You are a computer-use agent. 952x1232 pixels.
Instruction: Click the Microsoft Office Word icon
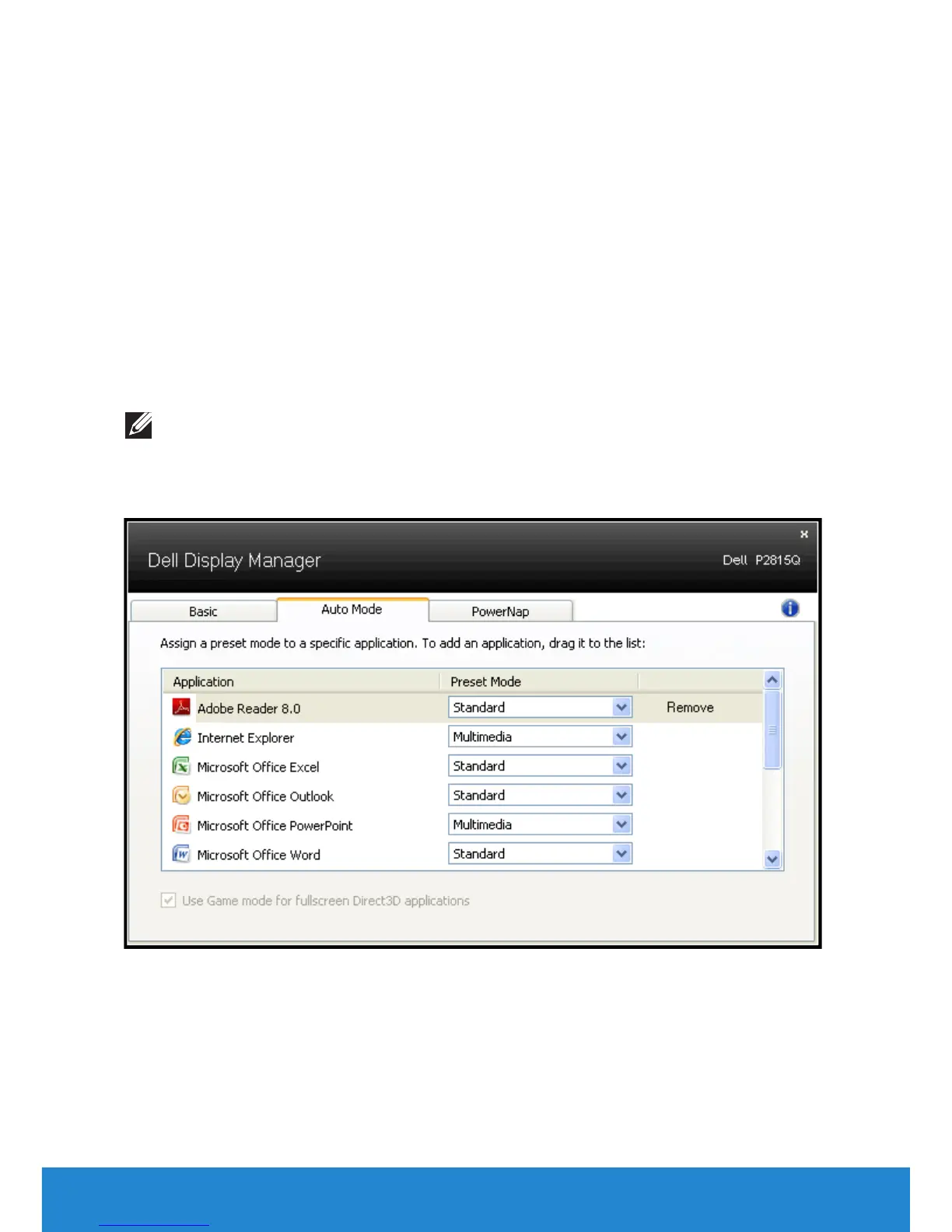point(181,854)
